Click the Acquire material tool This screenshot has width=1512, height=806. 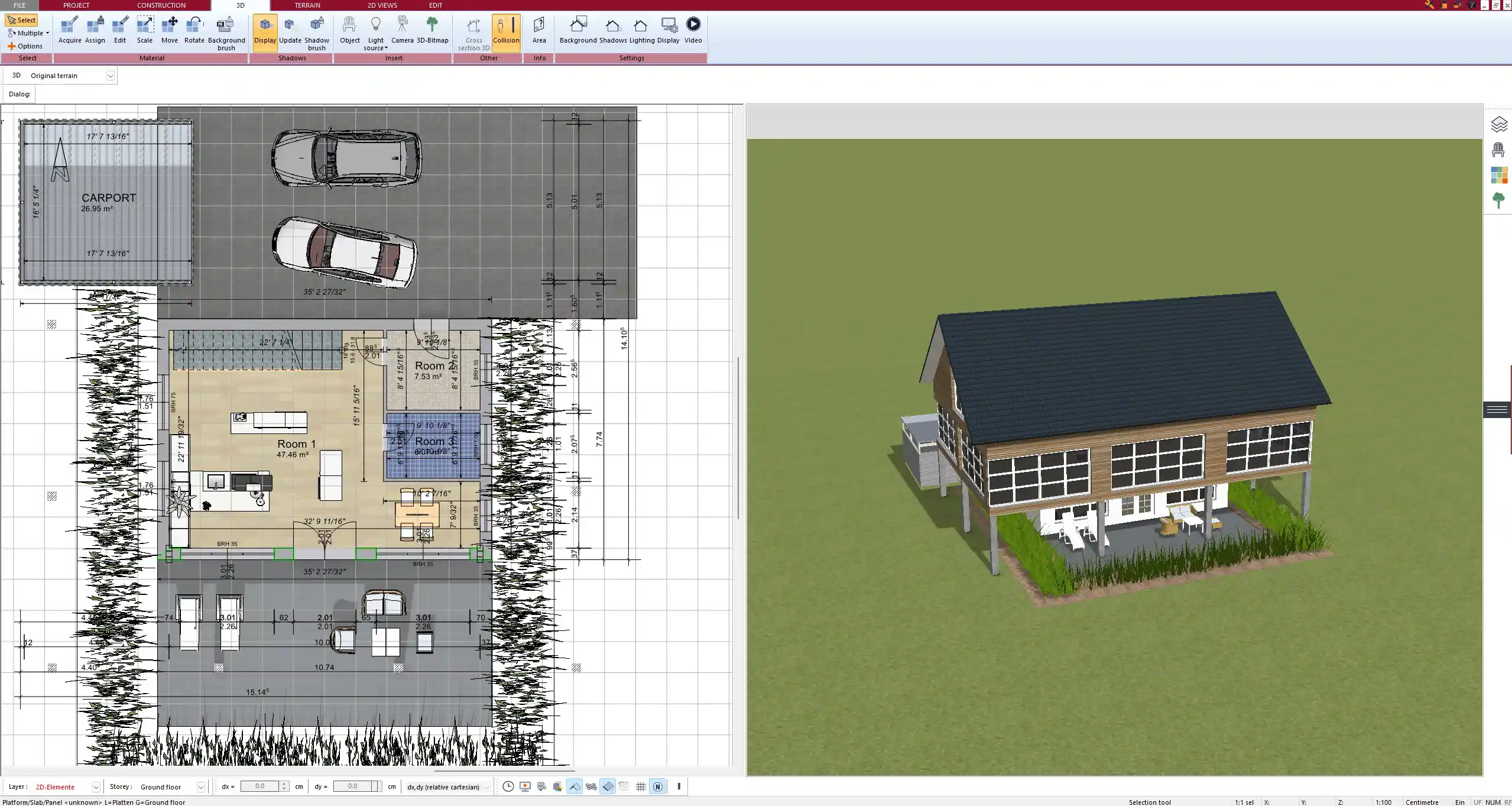[69, 30]
